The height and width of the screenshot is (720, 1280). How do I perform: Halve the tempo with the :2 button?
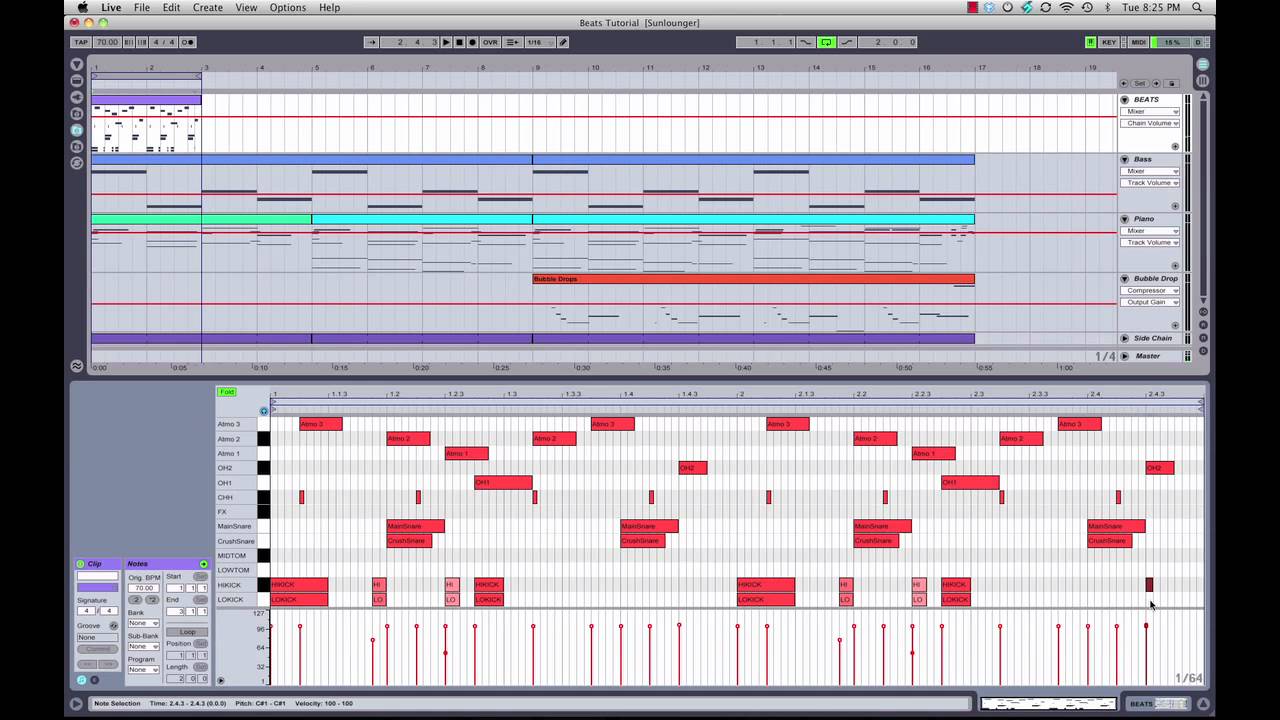coord(137,600)
